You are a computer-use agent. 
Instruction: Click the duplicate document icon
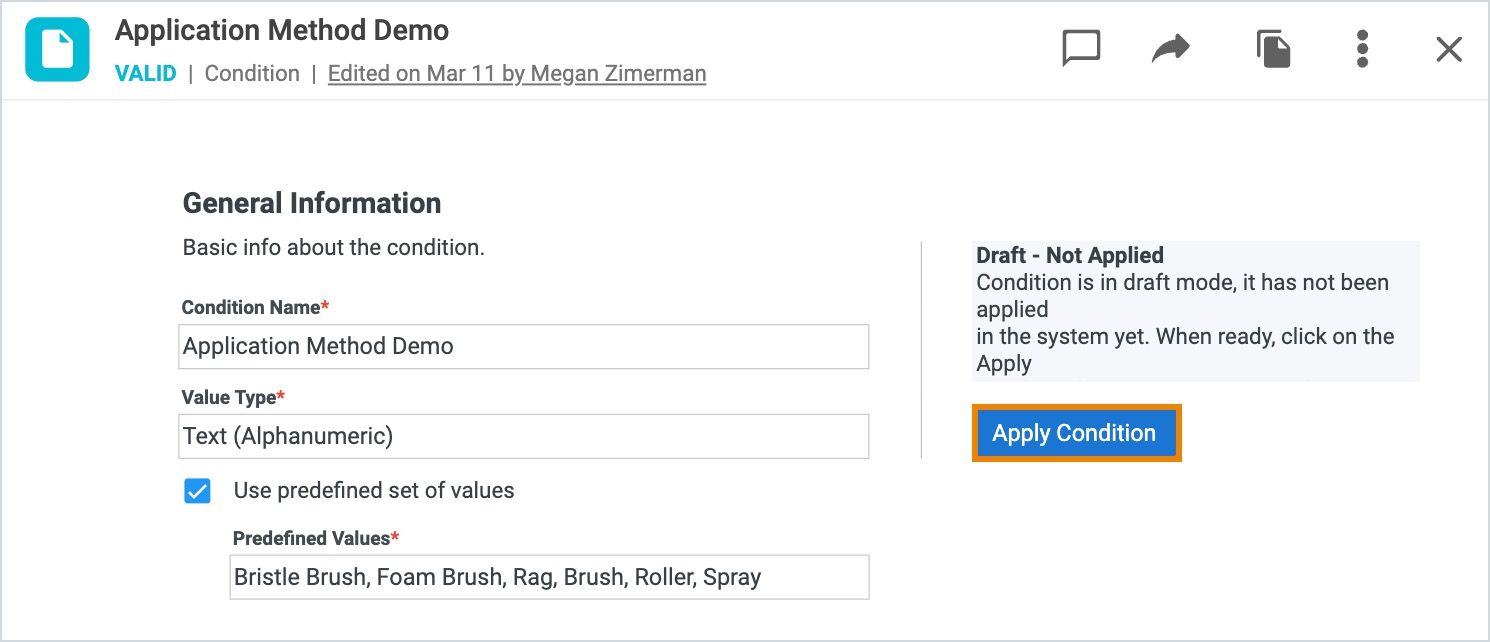[x=1273, y=49]
